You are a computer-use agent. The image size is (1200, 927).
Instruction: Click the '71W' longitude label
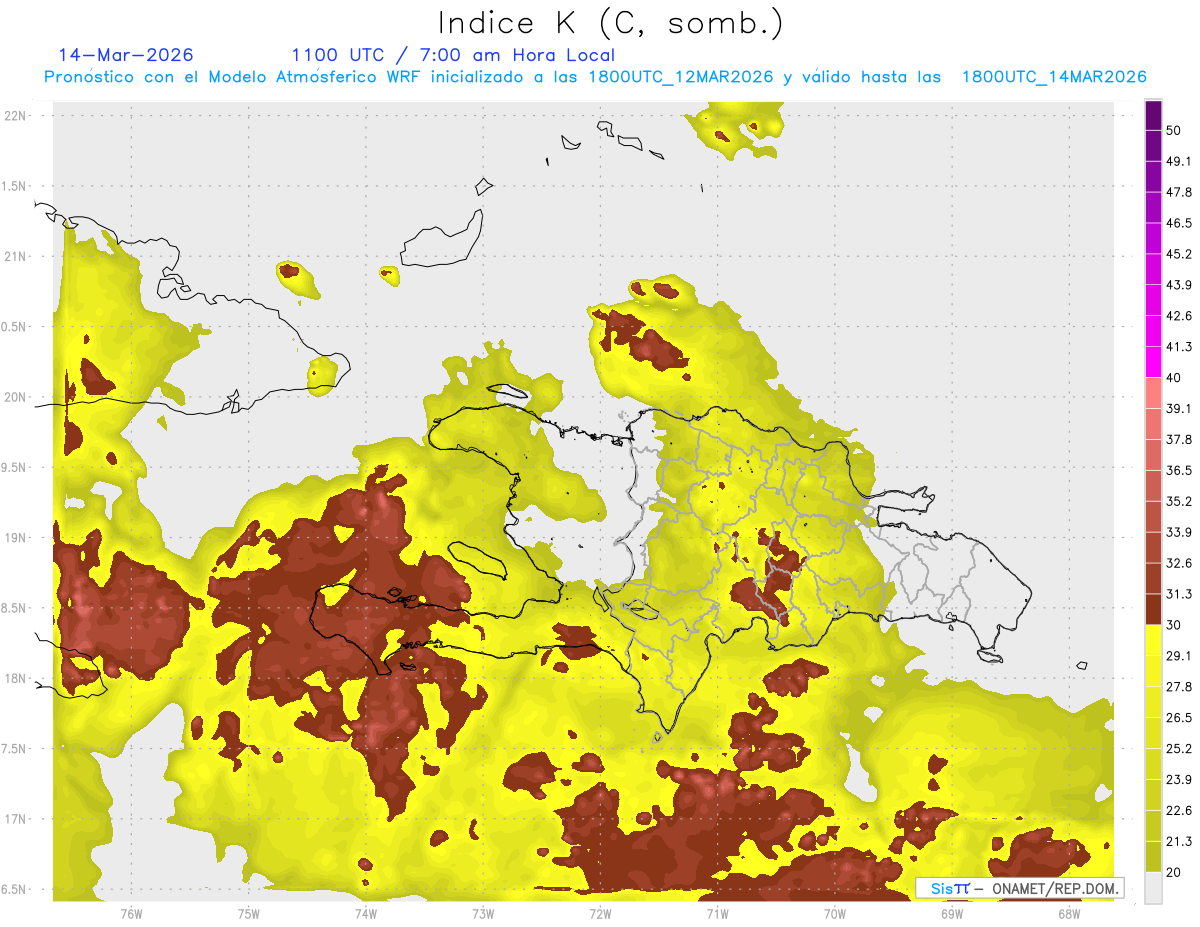point(717,914)
